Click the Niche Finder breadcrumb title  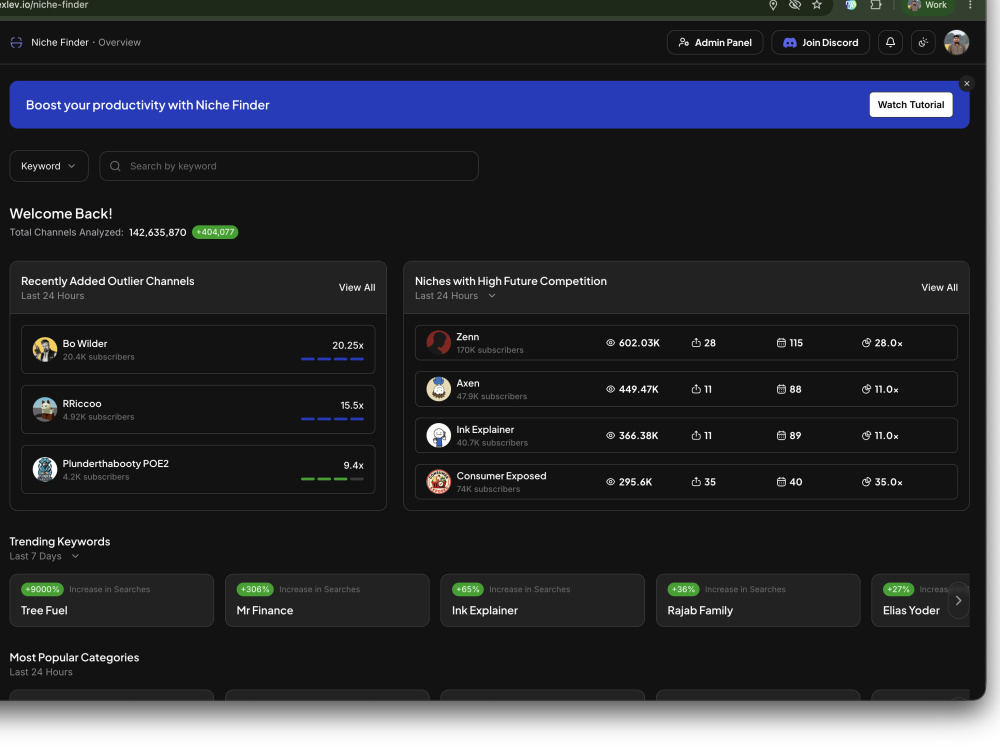pos(60,43)
